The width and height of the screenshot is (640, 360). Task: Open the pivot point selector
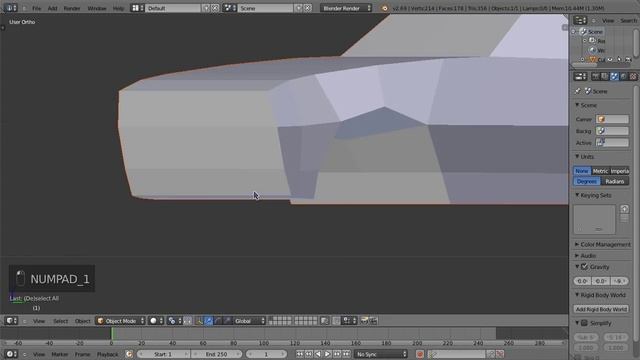174,321
